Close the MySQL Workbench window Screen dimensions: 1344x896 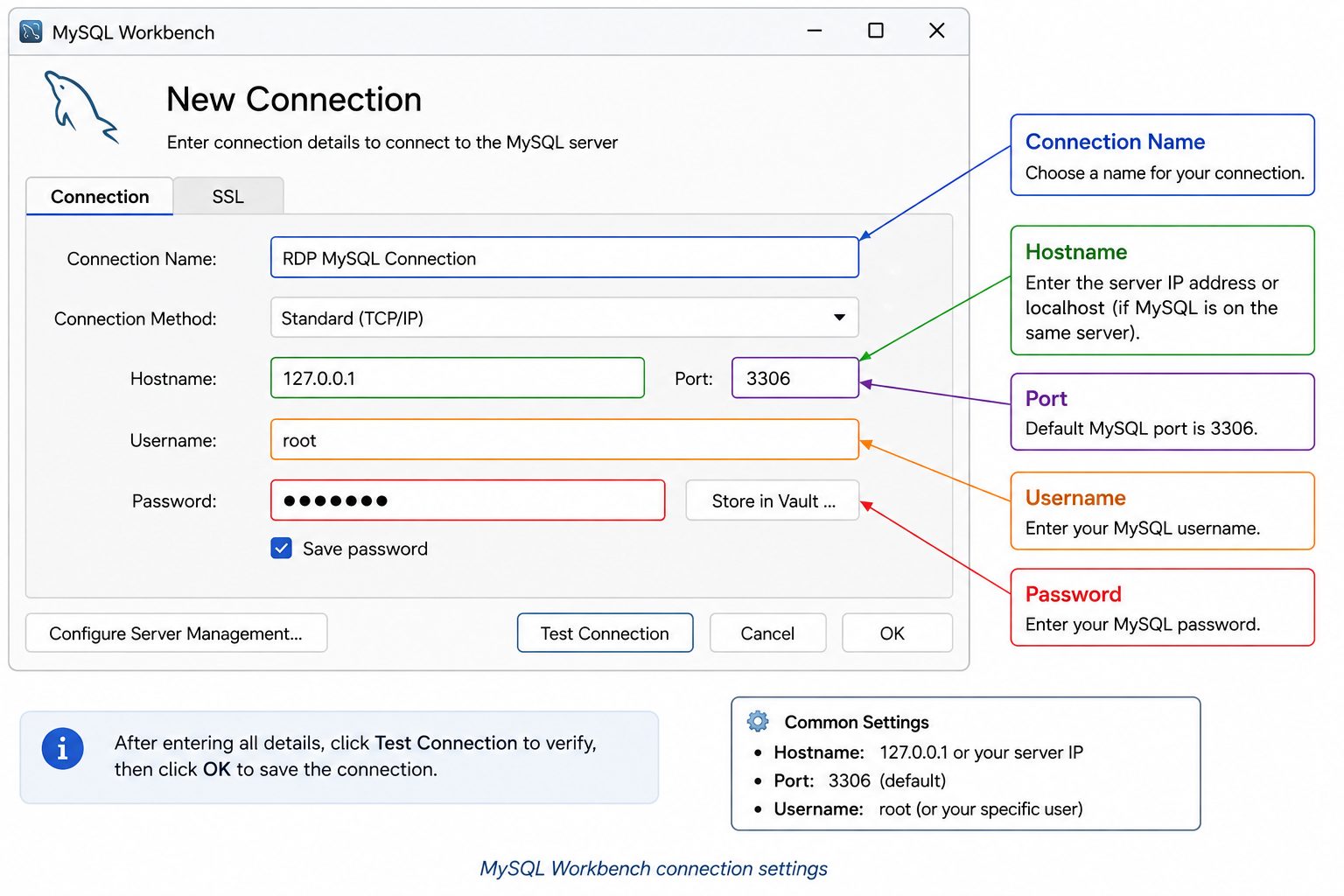click(x=936, y=31)
